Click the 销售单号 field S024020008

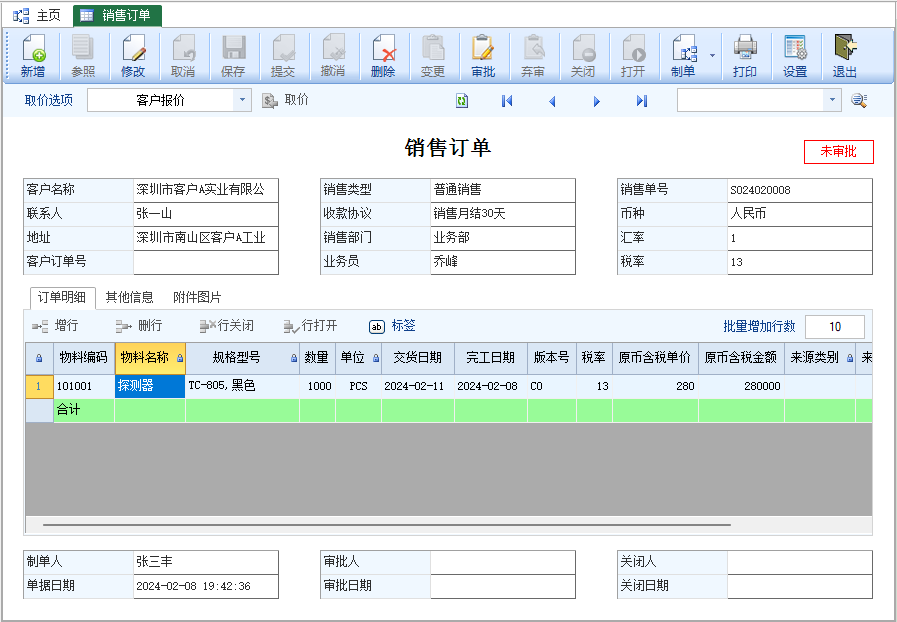(800, 190)
